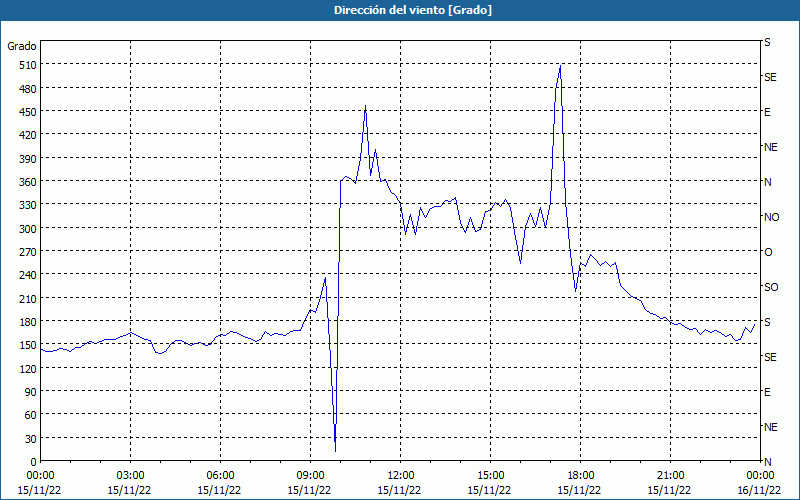The height and width of the screenshot is (500, 800).
Task: Select the 00:00 label above 16/11/22
Action: coord(760,476)
